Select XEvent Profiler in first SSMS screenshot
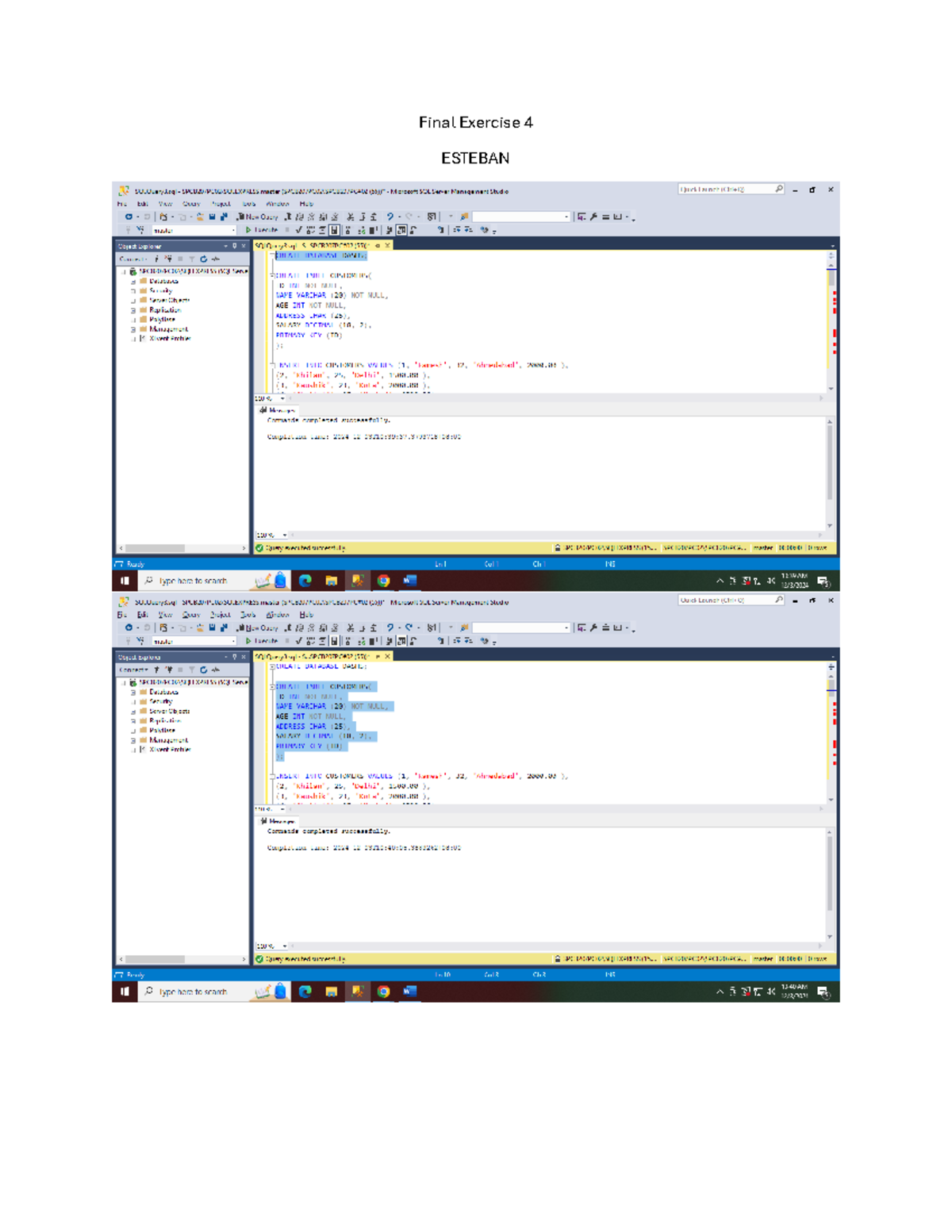Screen dimensions: 952x1232 coord(169,339)
